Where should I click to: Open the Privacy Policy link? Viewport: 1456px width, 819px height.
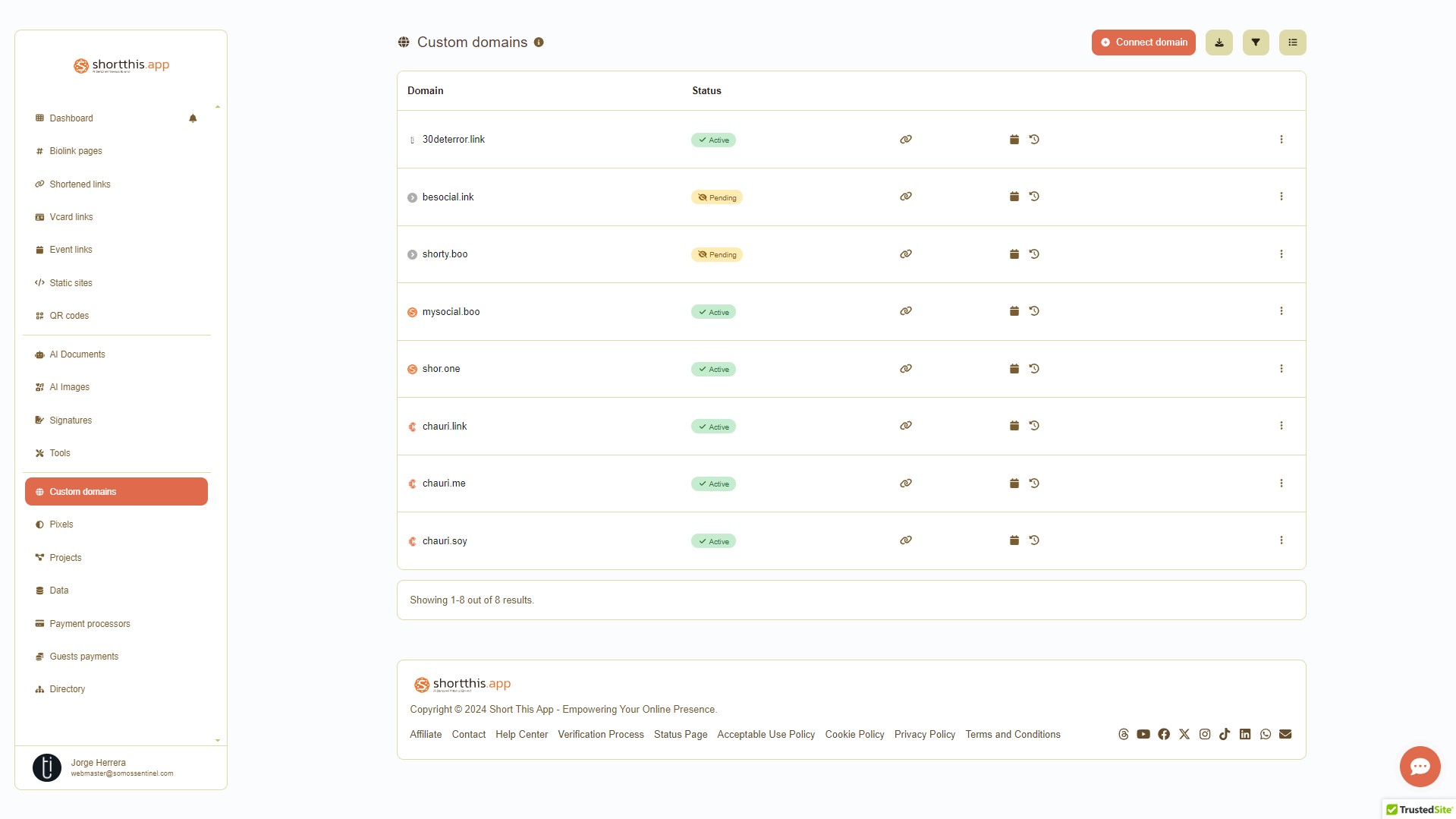924,735
